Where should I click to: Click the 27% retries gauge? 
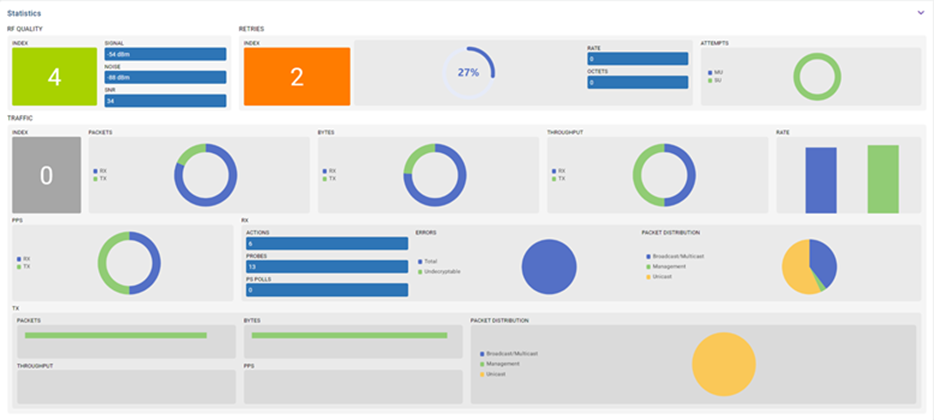pos(468,73)
